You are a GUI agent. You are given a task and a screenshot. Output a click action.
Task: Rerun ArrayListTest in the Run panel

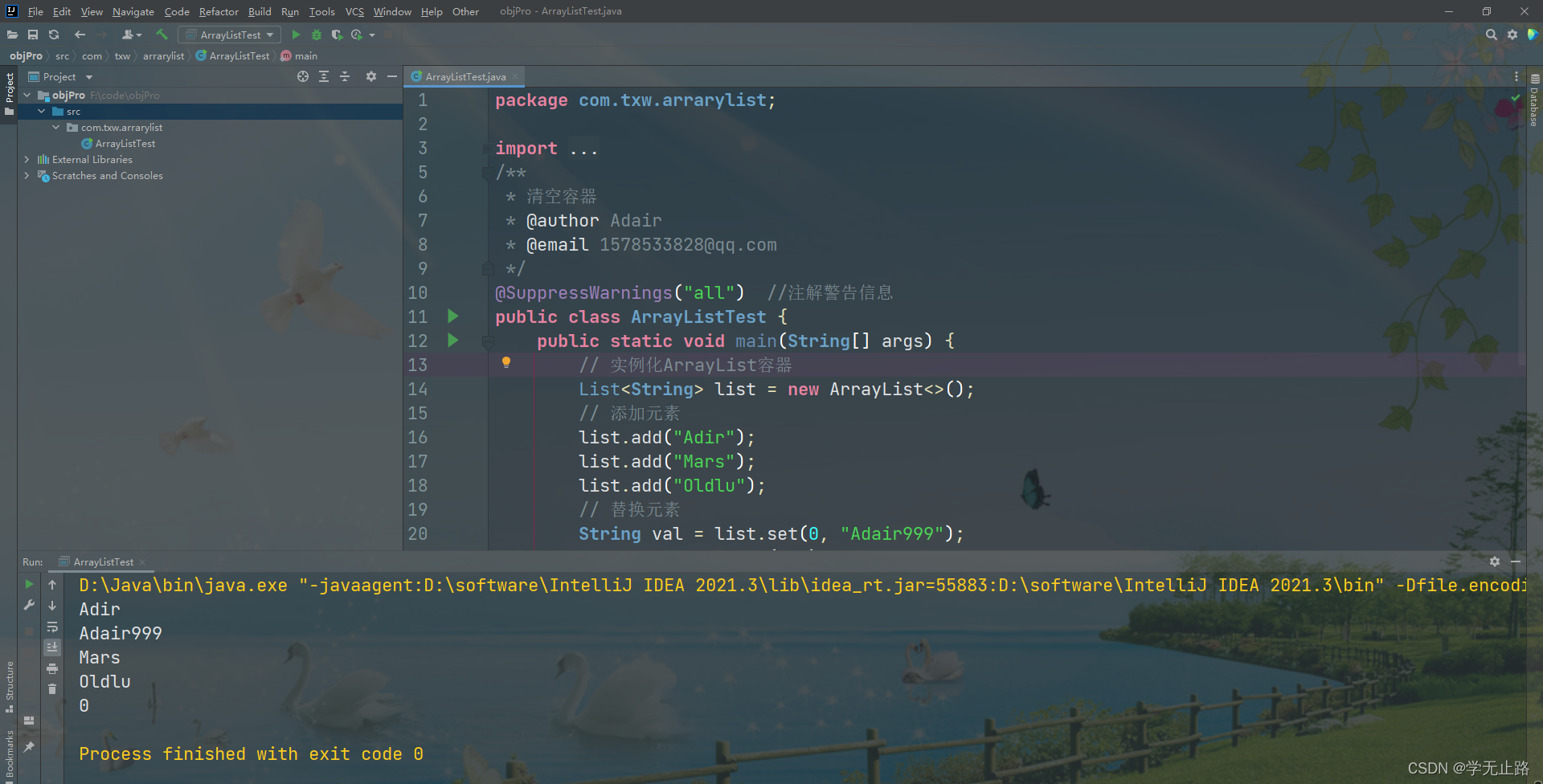click(x=29, y=585)
